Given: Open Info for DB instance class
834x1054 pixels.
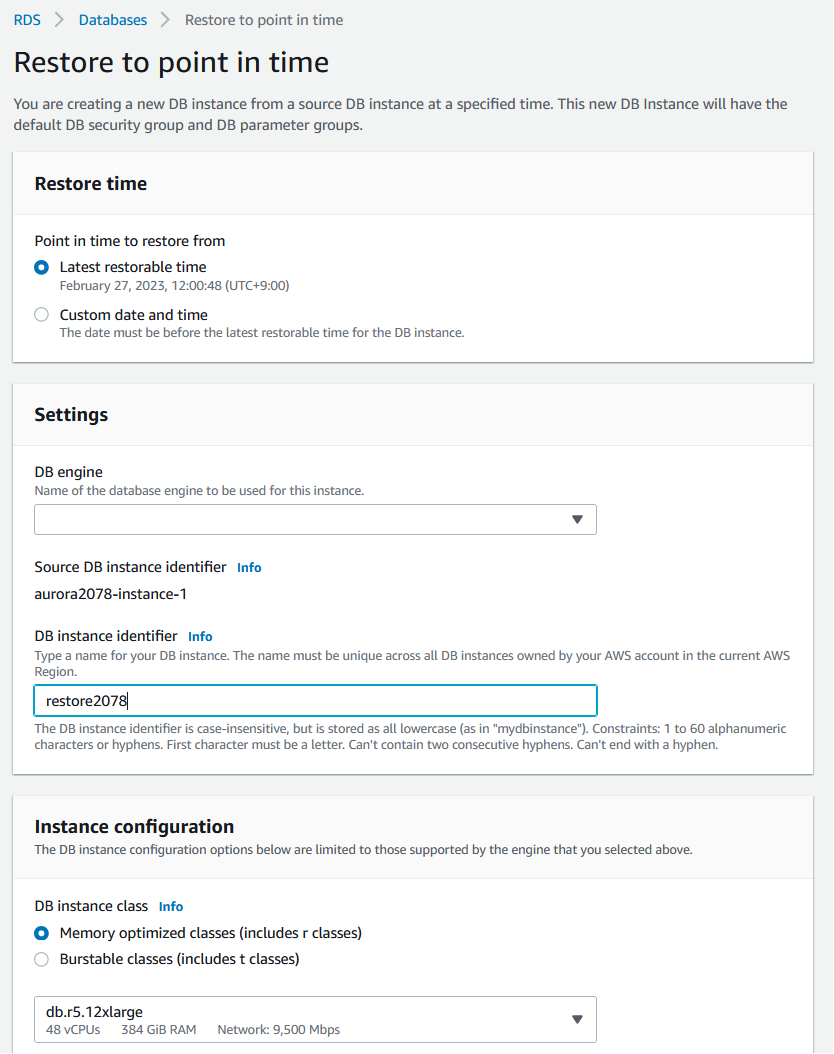Looking at the screenshot, I should [x=171, y=907].
